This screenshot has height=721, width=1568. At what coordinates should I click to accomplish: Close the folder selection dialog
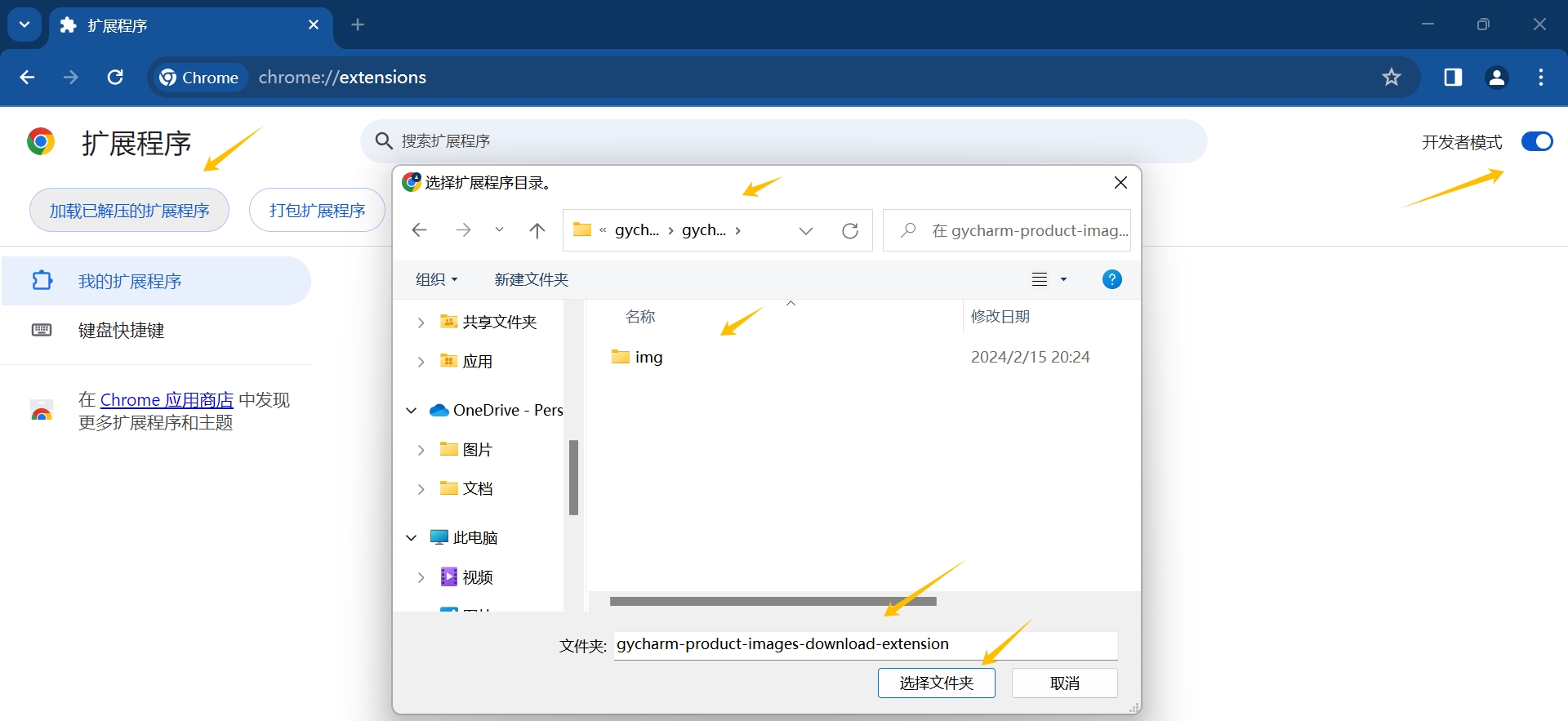[1121, 183]
